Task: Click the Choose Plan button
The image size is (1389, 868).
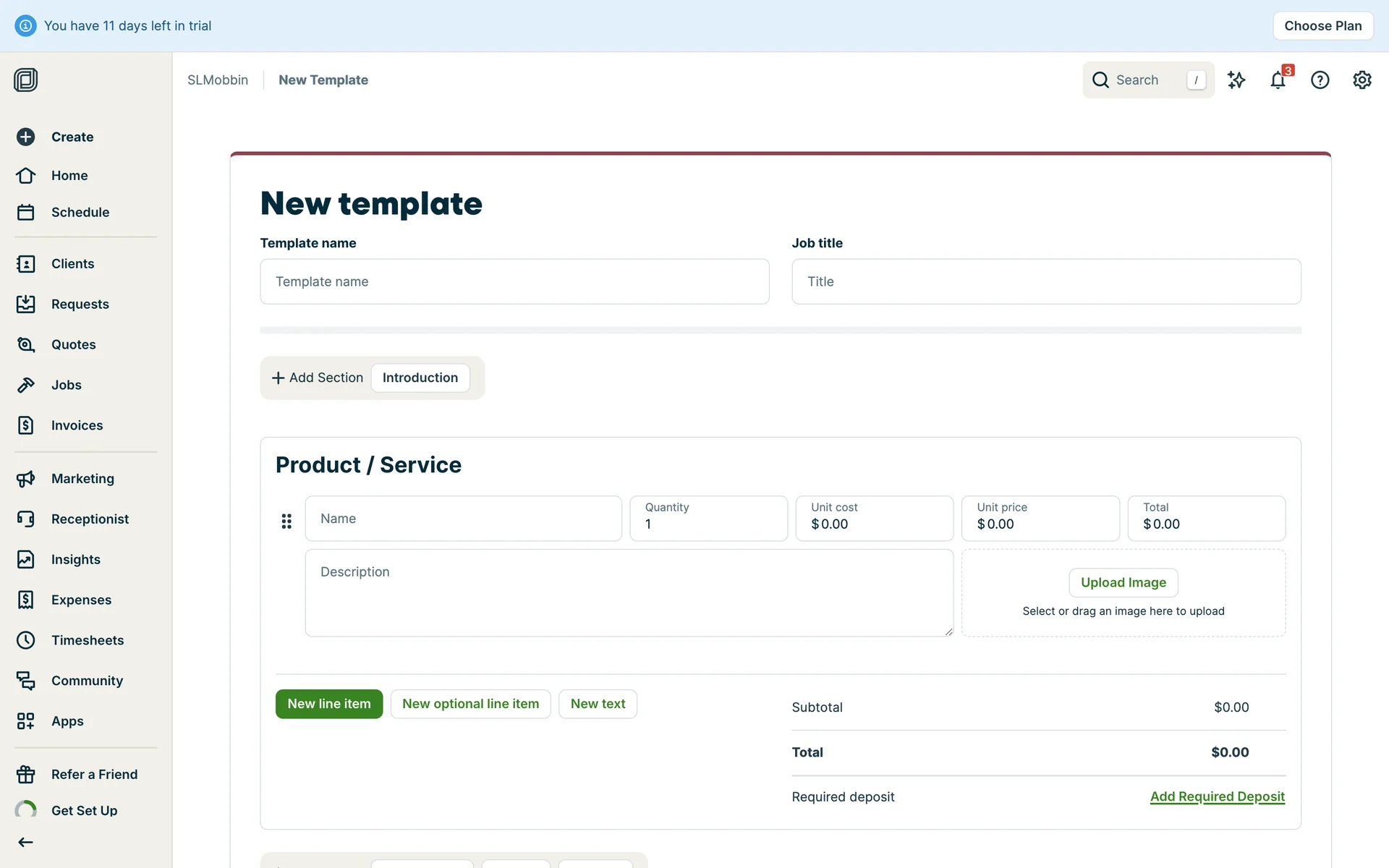Action: point(1322,26)
